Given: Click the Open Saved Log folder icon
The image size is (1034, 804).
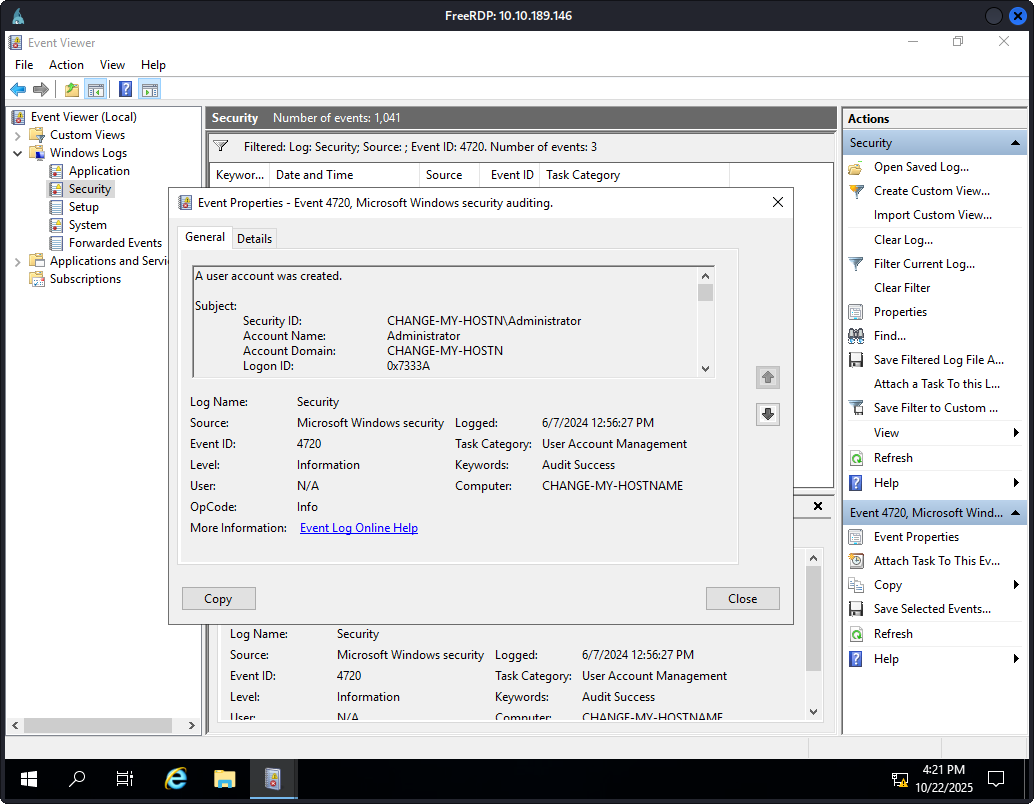Looking at the screenshot, I should pyautogui.click(x=855, y=168).
